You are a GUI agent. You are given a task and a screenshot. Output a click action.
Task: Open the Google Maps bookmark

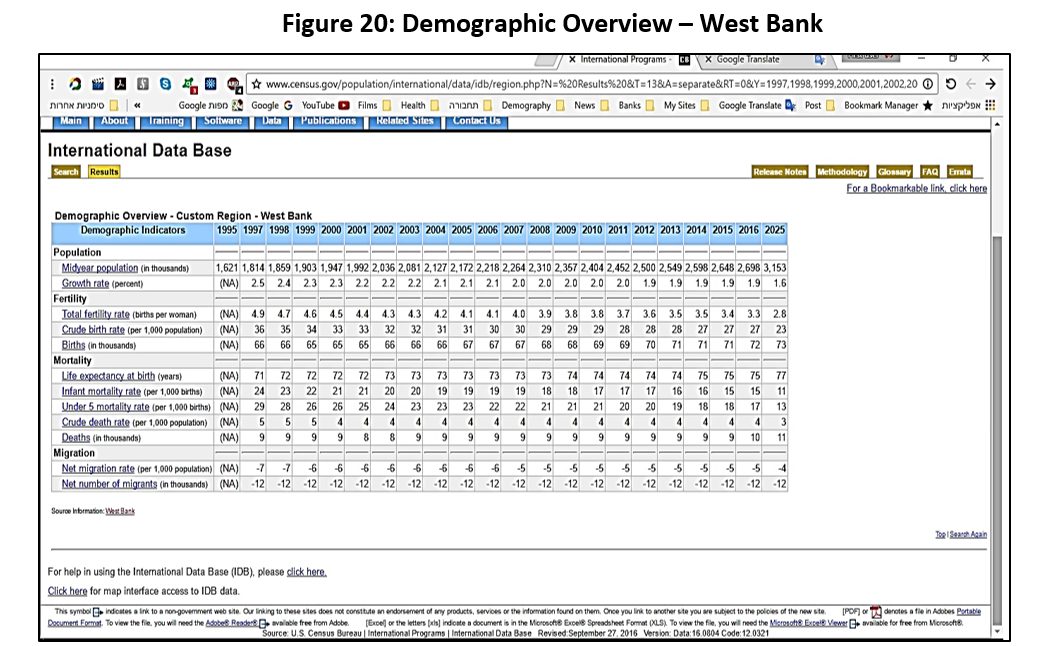(210, 105)
